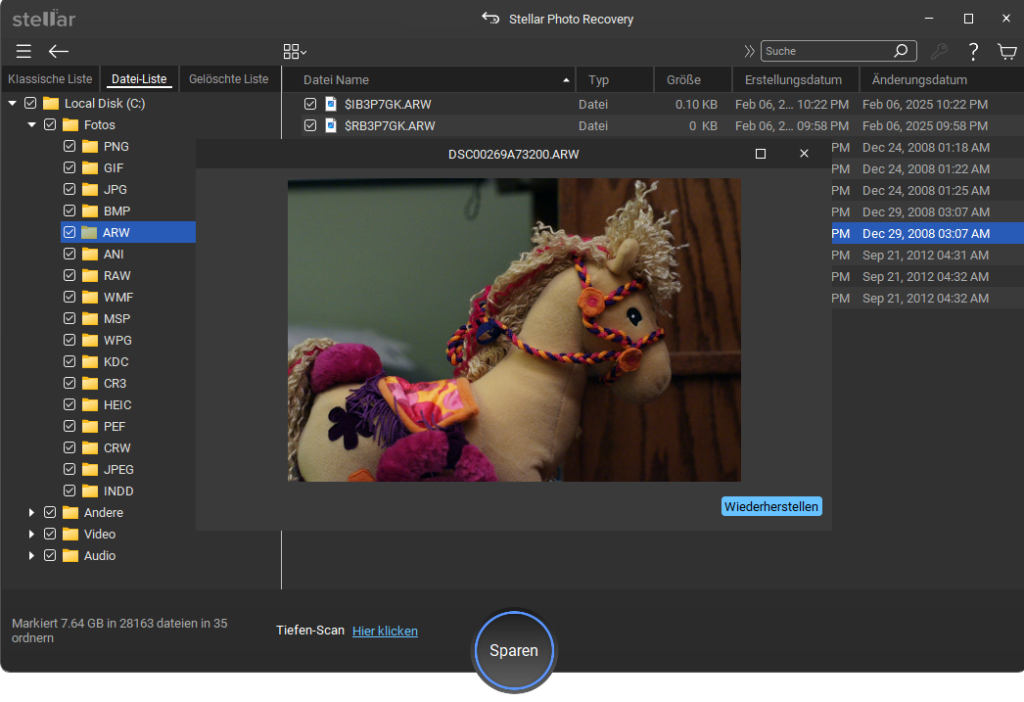Toggle the HEIC folder checkbox
The image size is (1024, 702).
coord(69,405)
